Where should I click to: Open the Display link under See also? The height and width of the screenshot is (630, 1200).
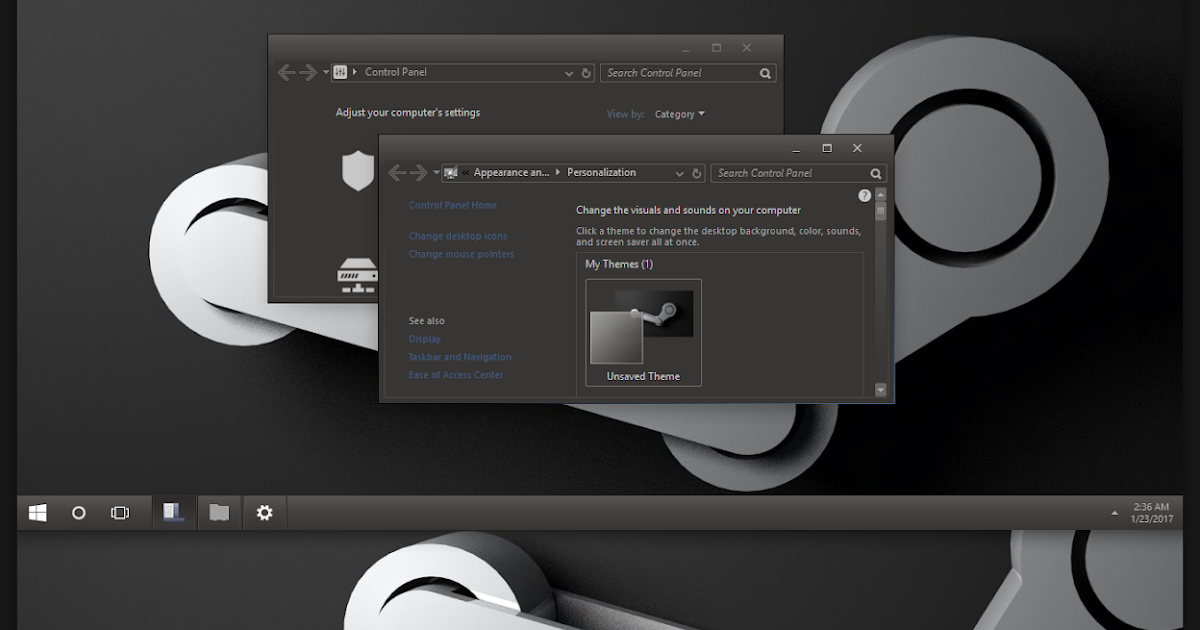click(424, 339)
